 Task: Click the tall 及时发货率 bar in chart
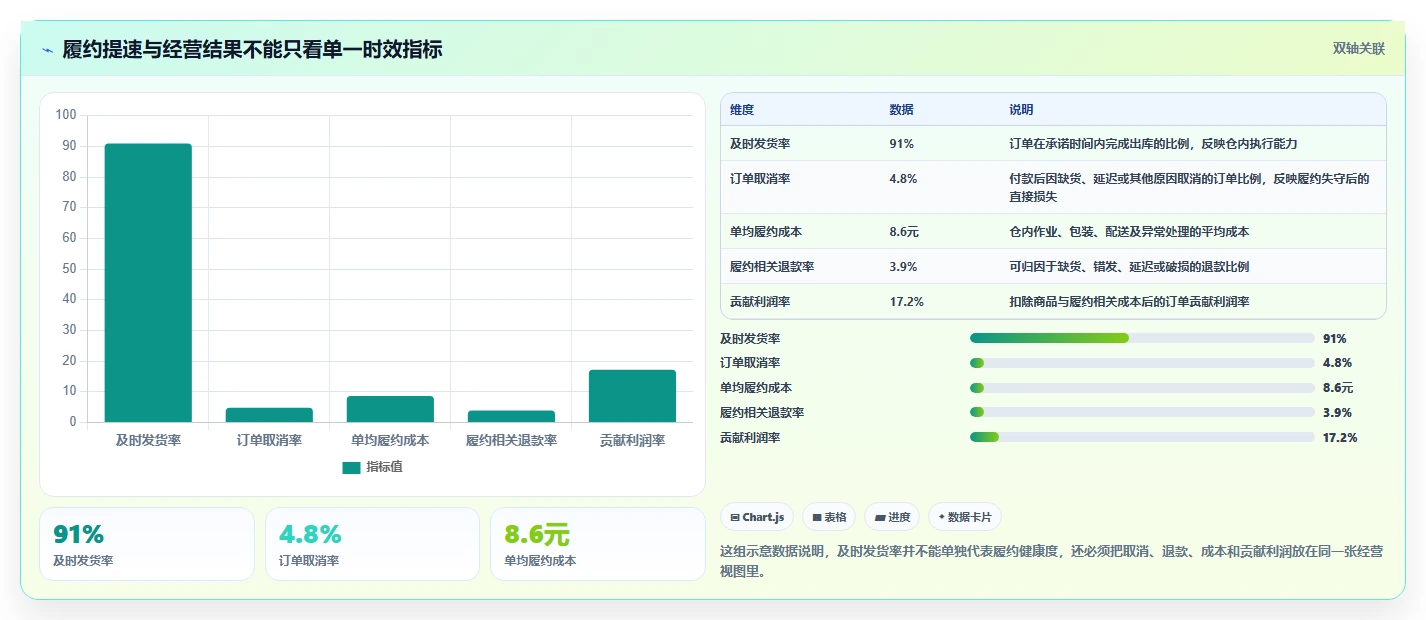(x=148, y=283)
